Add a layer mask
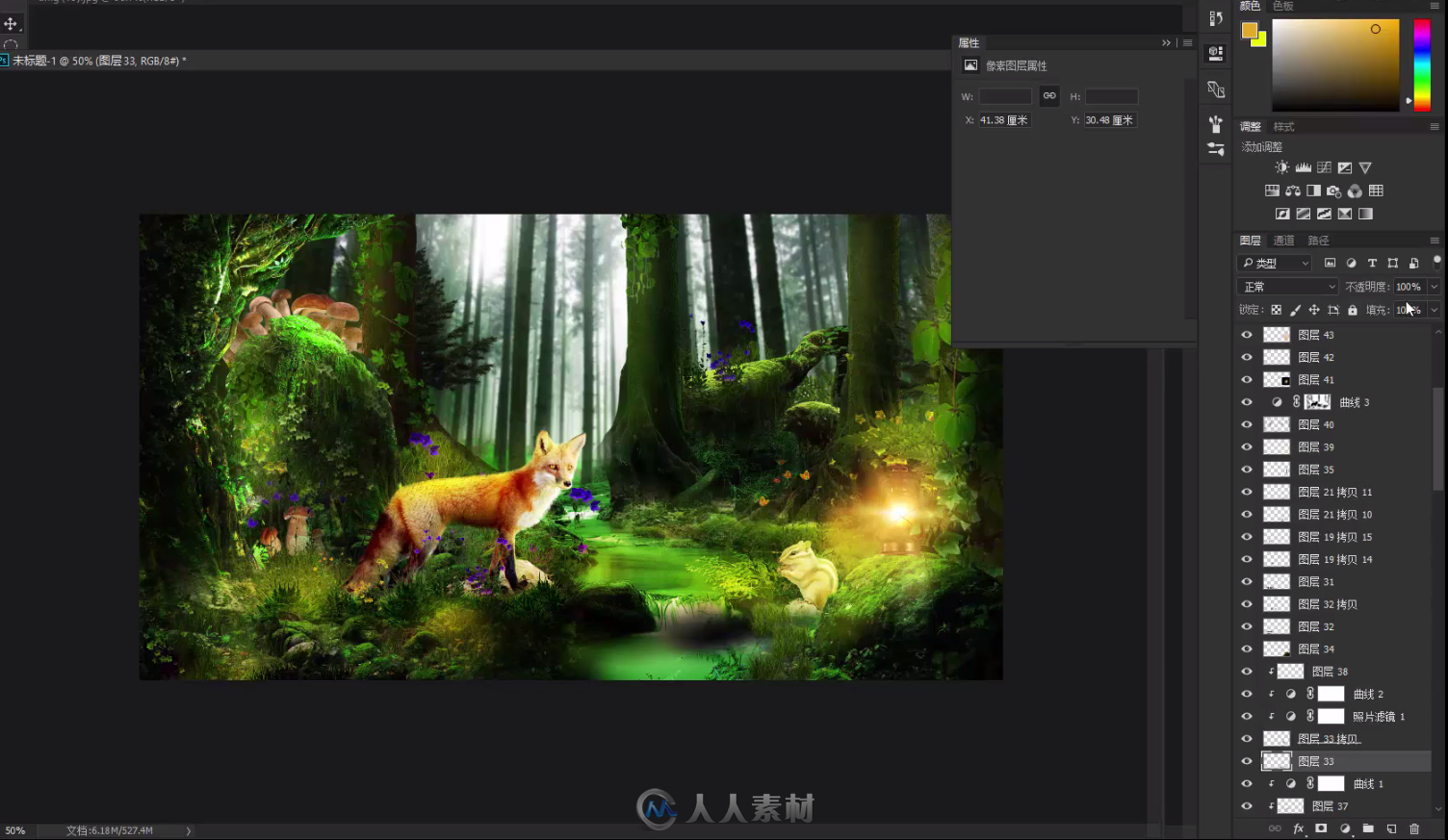This screenshot has height=840, width=1448. [x=1321, y=828]
